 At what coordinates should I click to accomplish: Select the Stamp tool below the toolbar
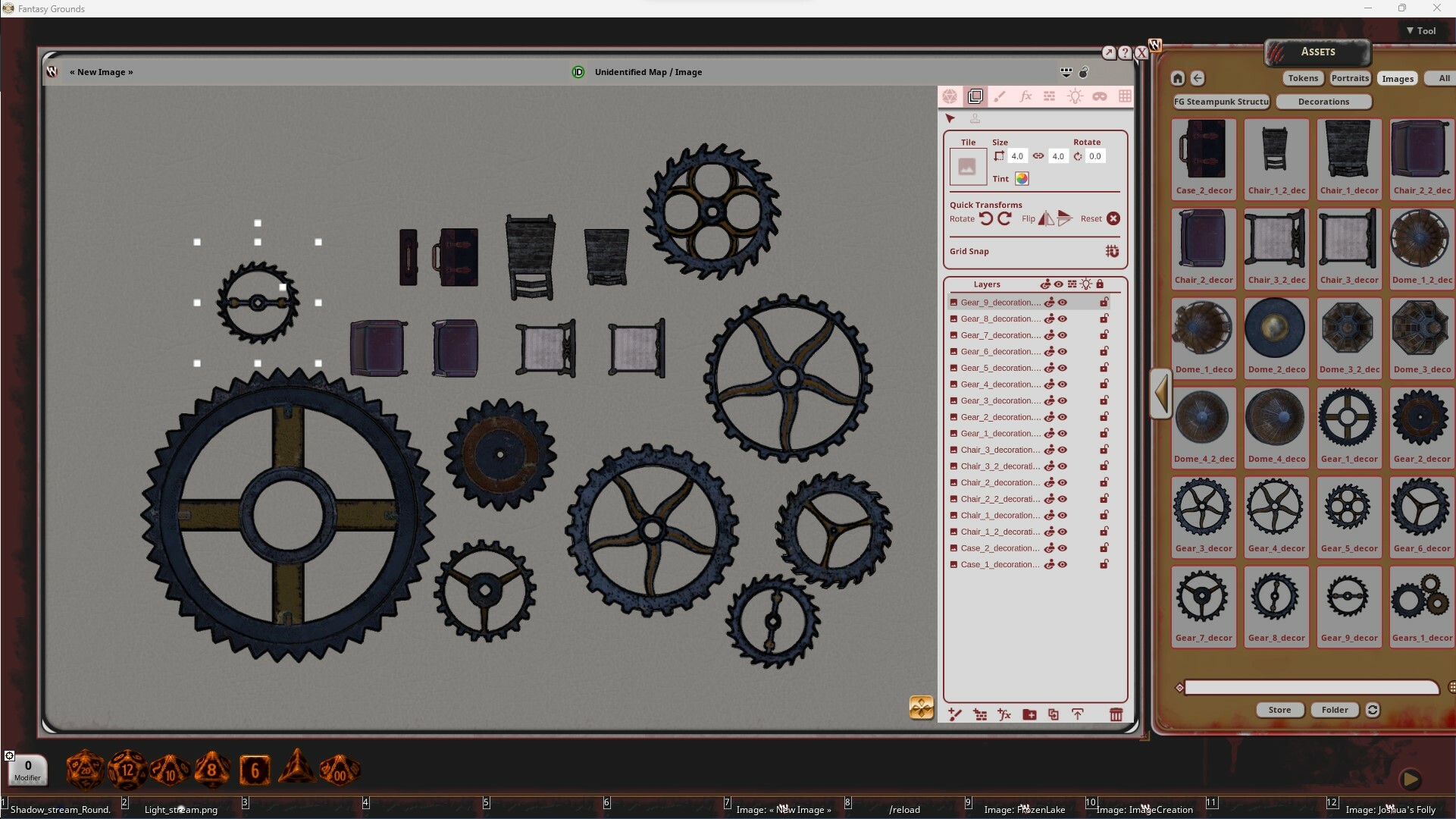click(976, 118)
